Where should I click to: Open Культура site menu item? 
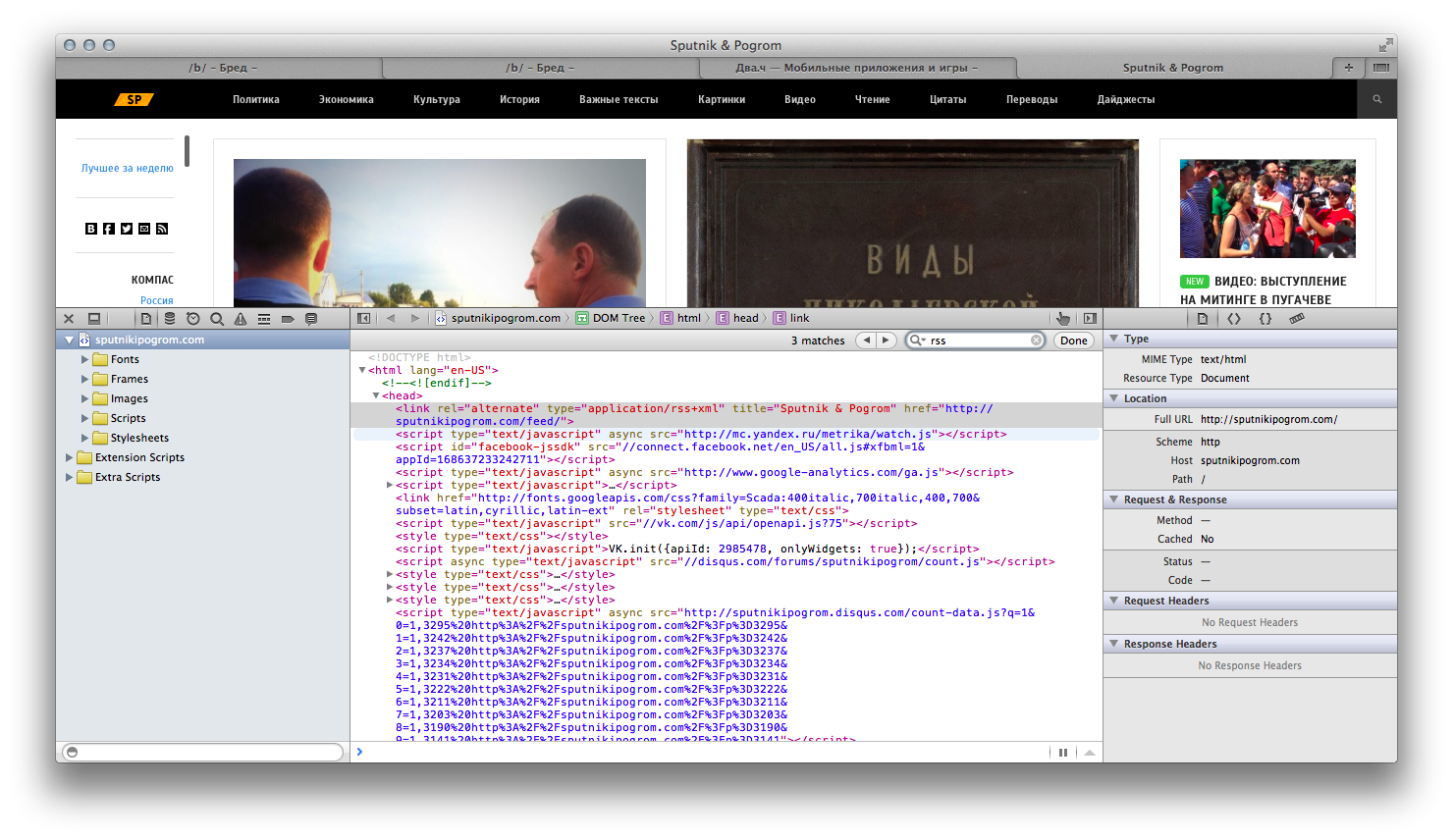437,99
